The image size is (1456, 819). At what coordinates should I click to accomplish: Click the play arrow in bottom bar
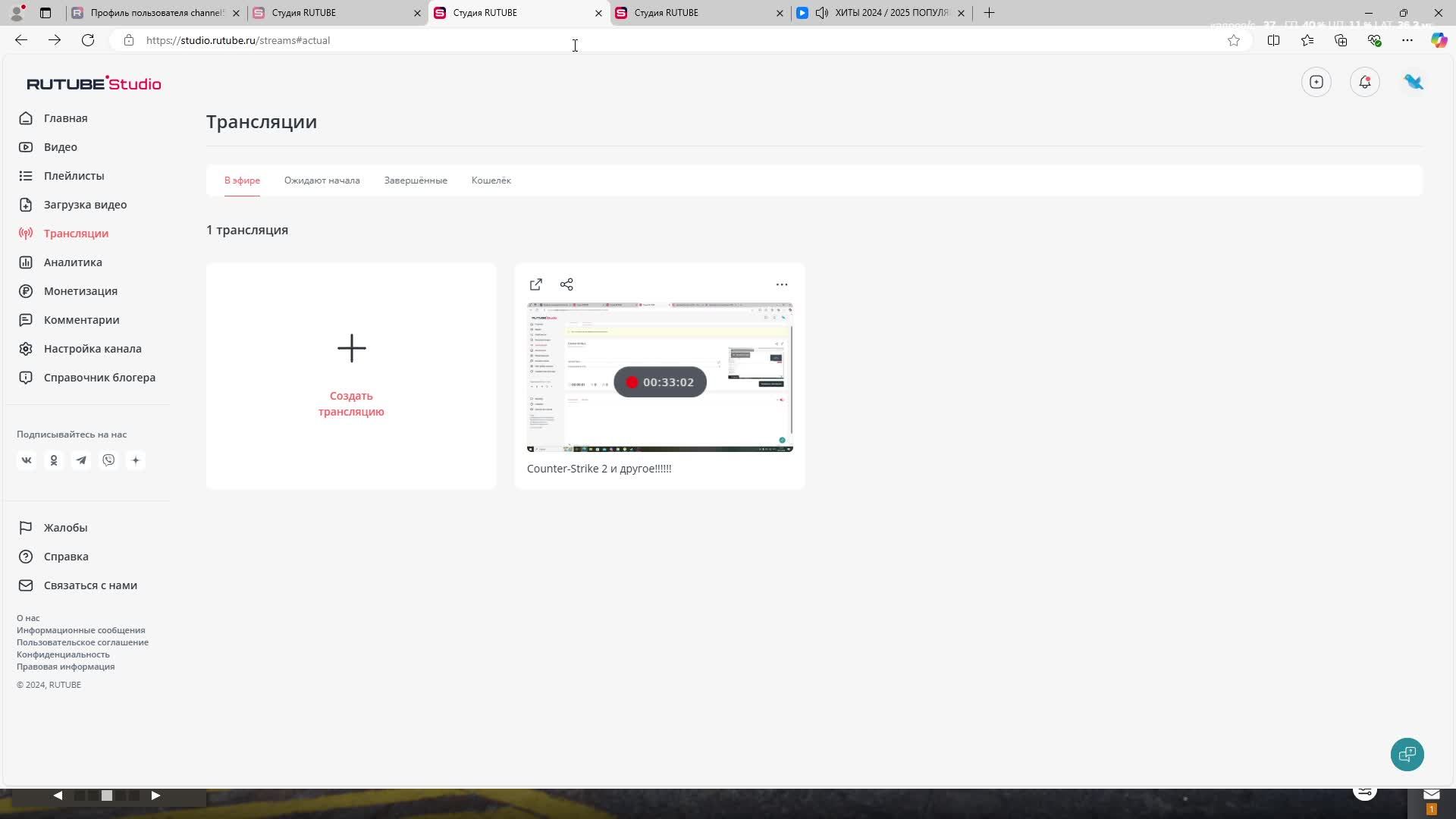coord(155,795)
